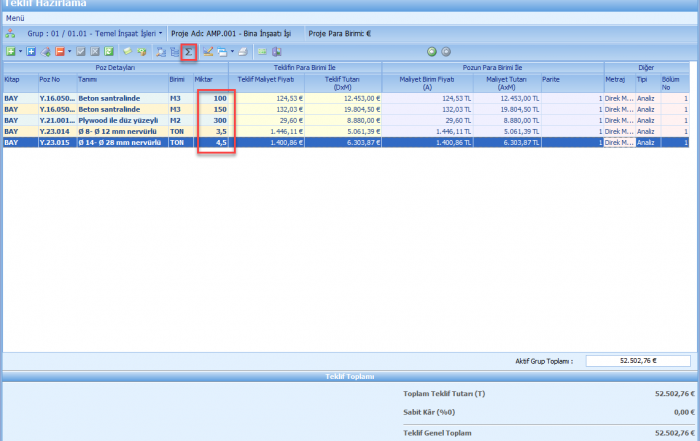The height and width of the screenshot is (441, 700).
Task: Click the gray checkmark icon in toolbar
Action: (x=81, y=51)
